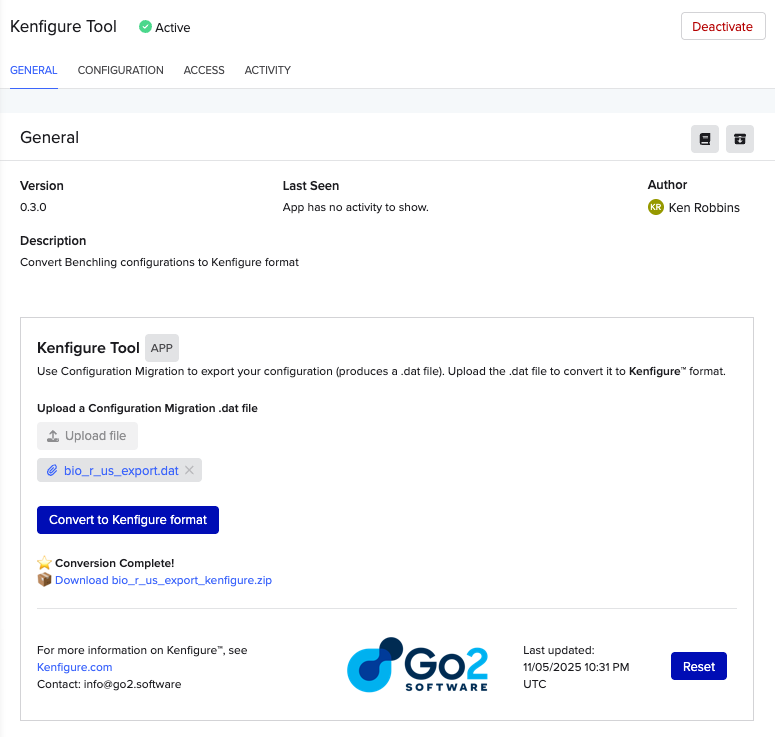Open the Kenfigure.com link

pyautogui.click(x=74, y=667)
